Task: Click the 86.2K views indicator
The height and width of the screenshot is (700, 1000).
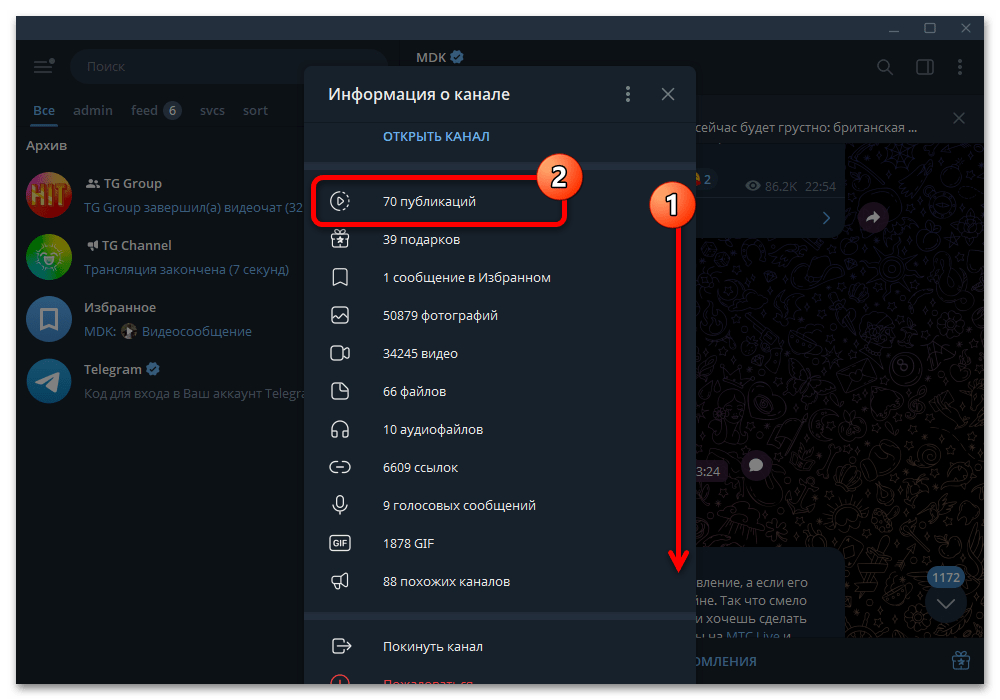Action: coord(771,186)
